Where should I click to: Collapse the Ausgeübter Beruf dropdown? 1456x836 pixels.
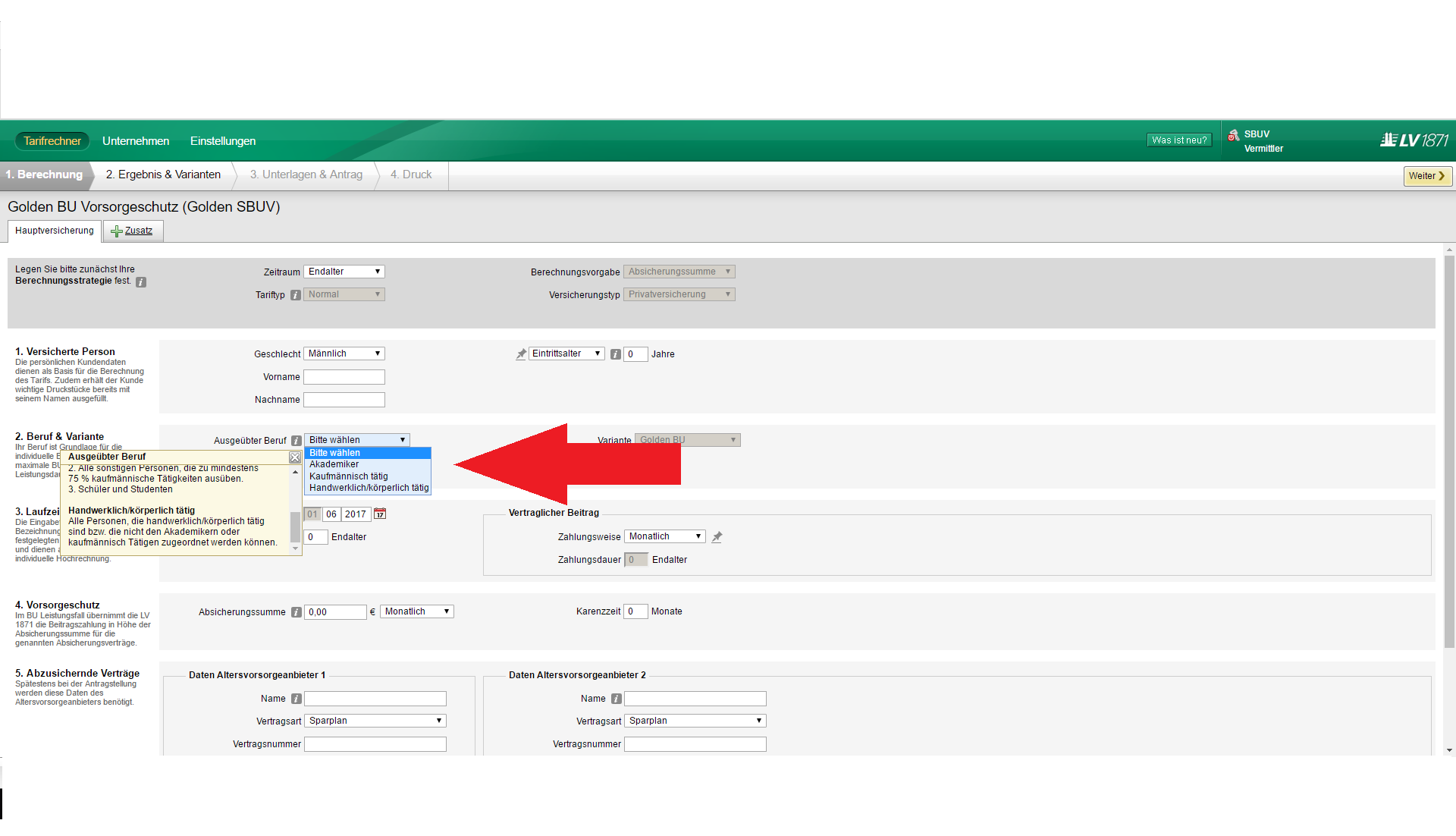(357, 440)
